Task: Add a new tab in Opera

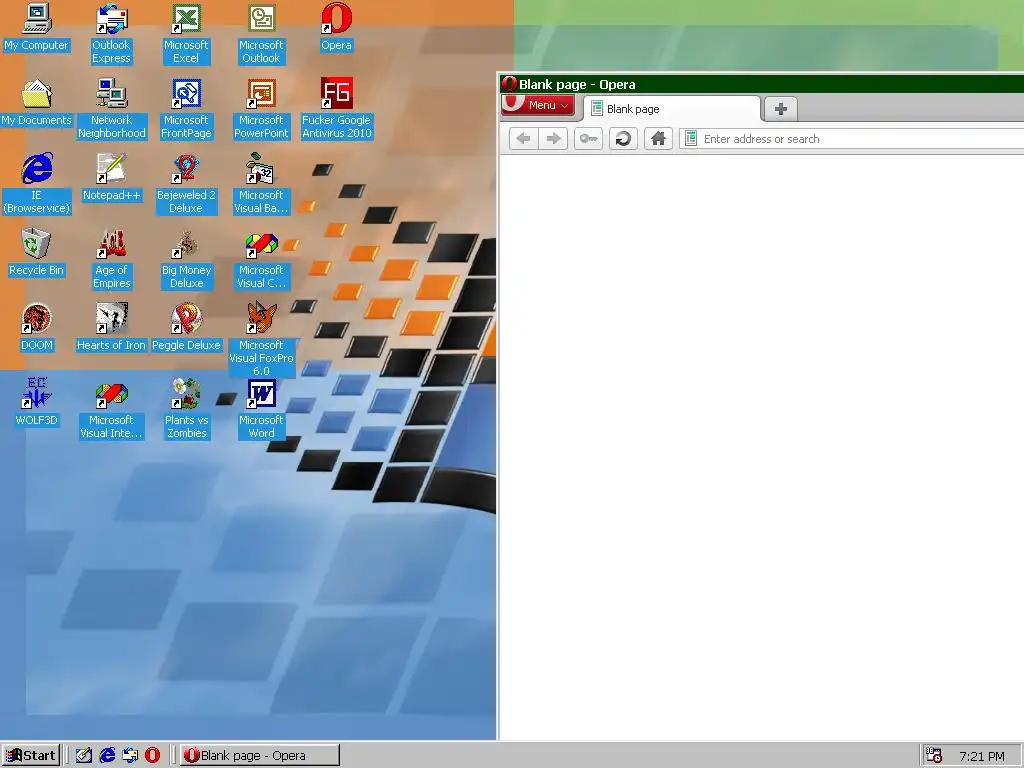Action: point(780,109)
